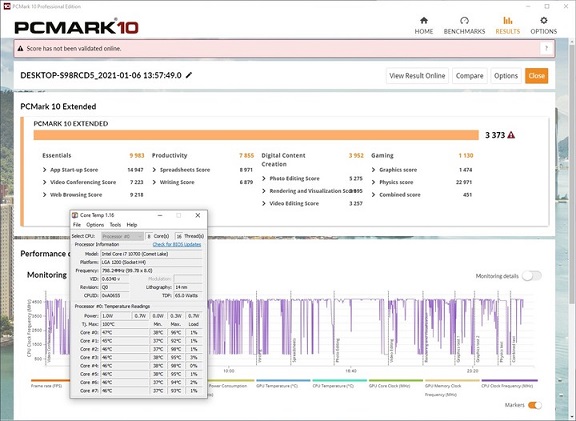Edit result name with pencil icon
The width and height of the screenshot is (576, 421).
point(189,75)
